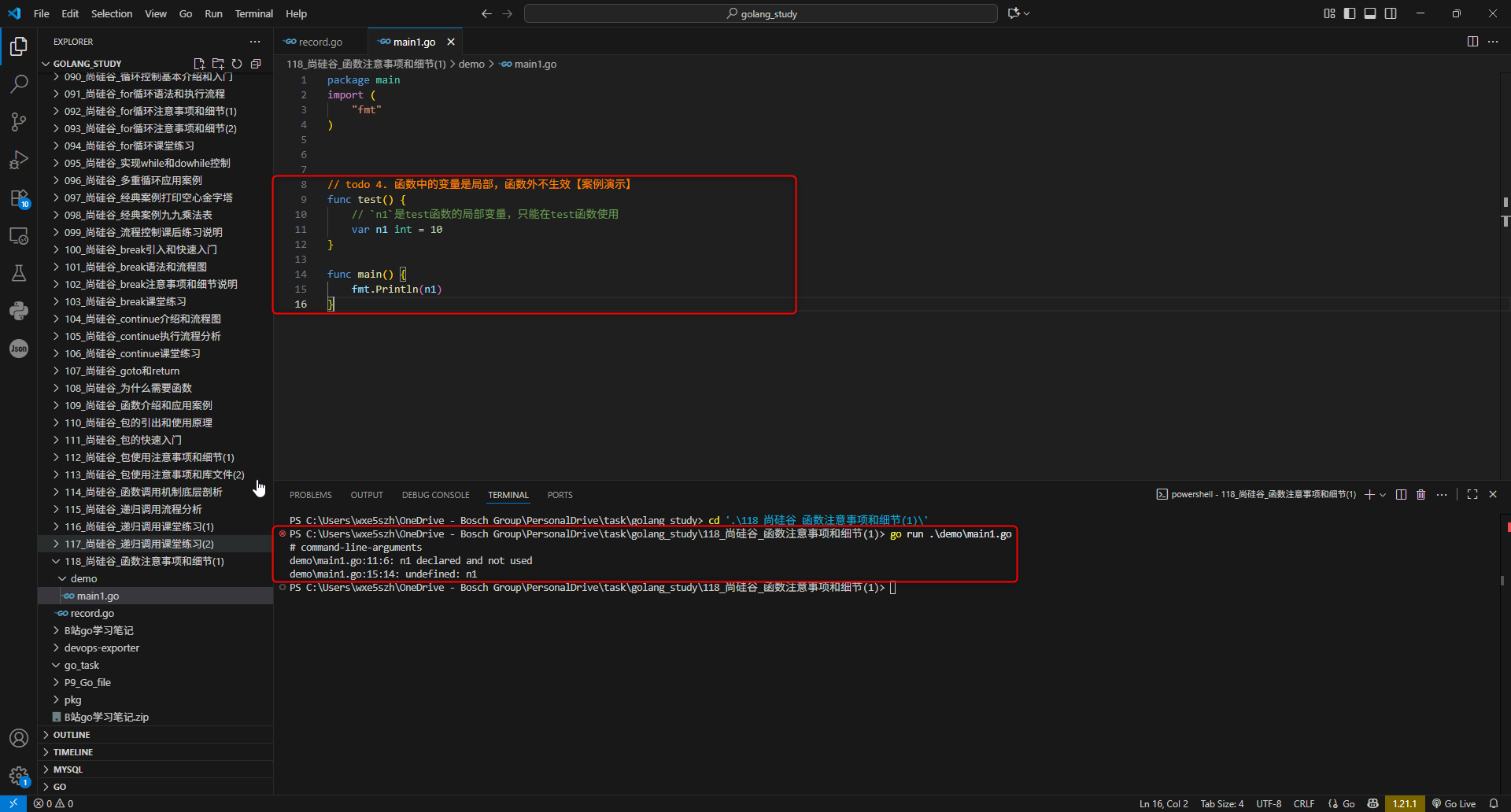
Task: Click the golang_study command center search box
Action: click(761, 13)
